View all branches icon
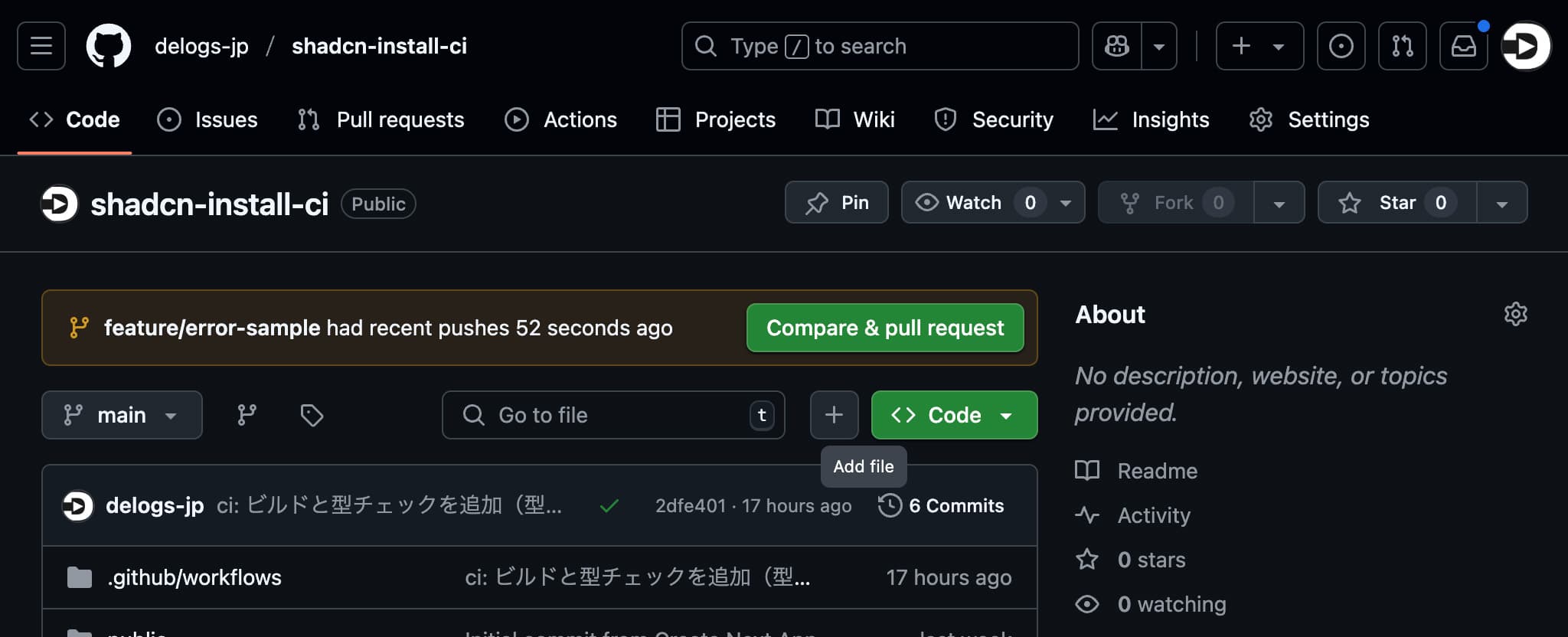The image size is (1568, 637). 247,415
